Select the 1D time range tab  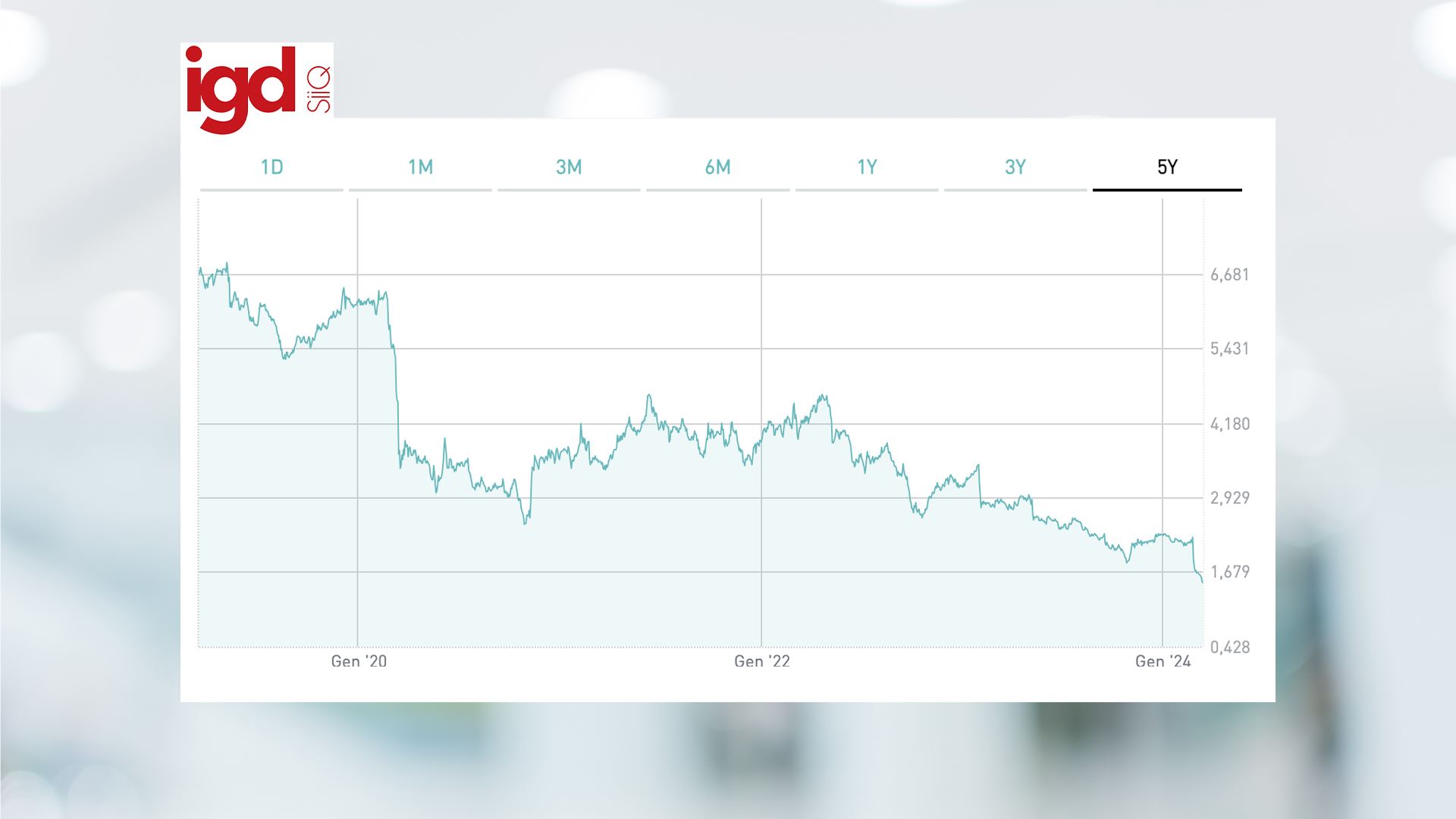(271, 168)
